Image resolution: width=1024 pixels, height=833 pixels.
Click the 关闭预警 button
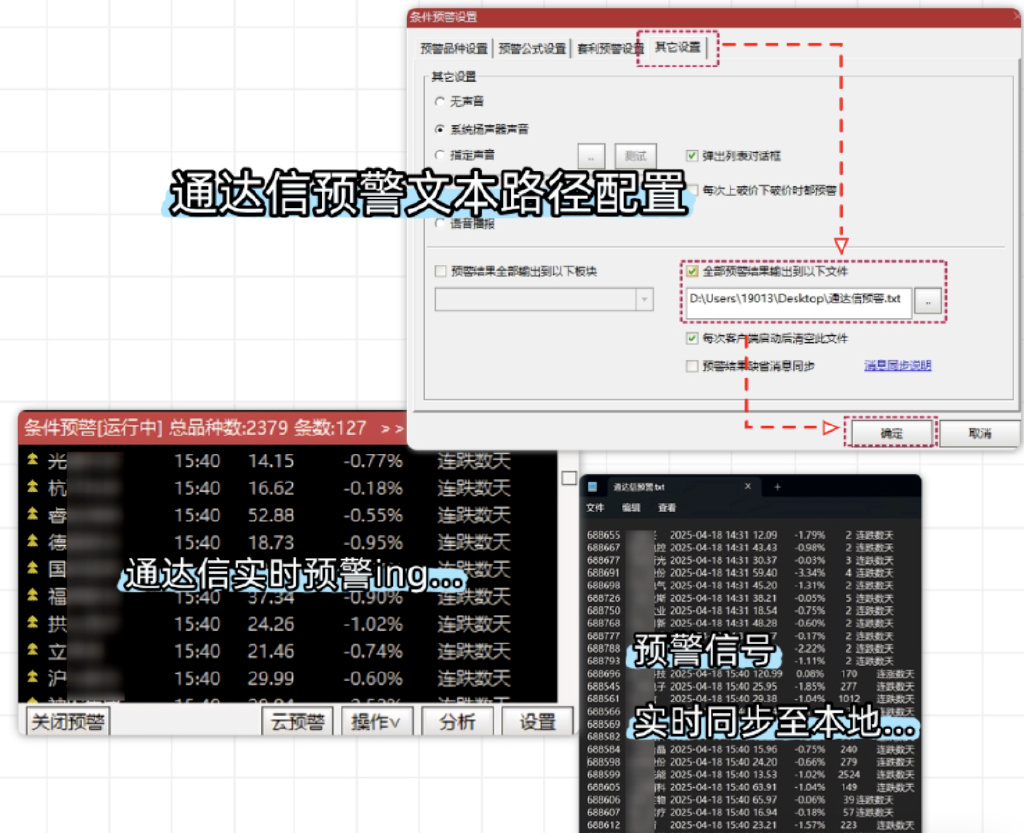coord(68,721)
